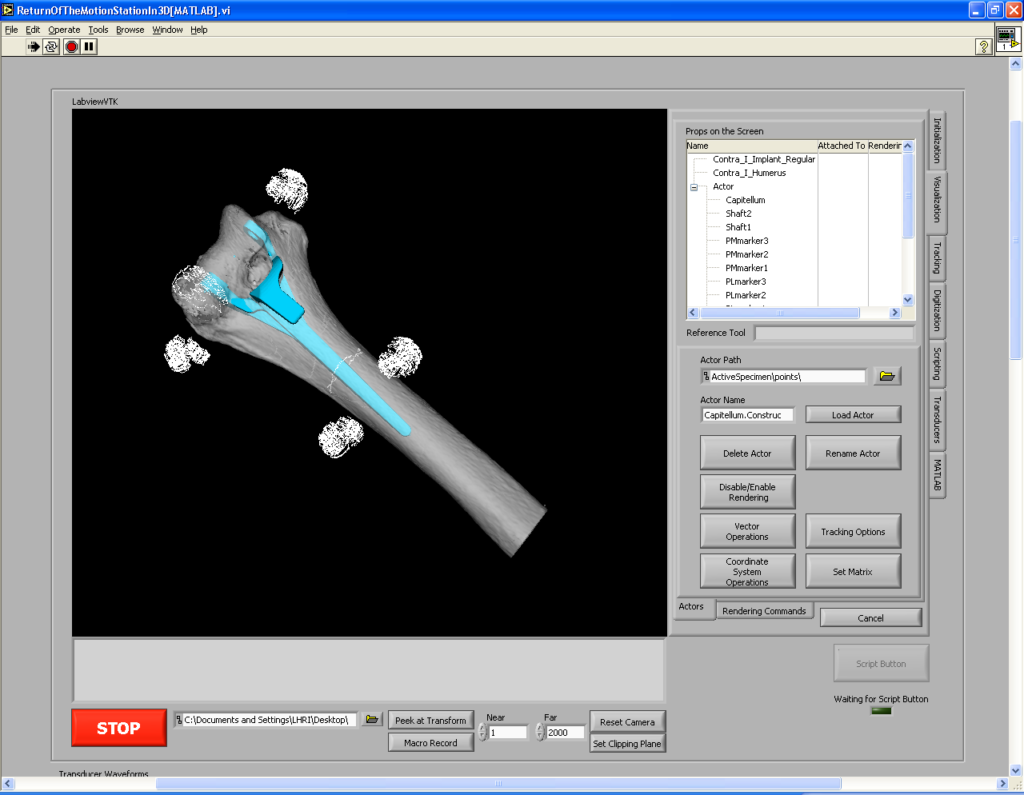Viewport: 1024px width, 795px height.
Task: Click the Load Actor button
Action: [x=853, y=415]
